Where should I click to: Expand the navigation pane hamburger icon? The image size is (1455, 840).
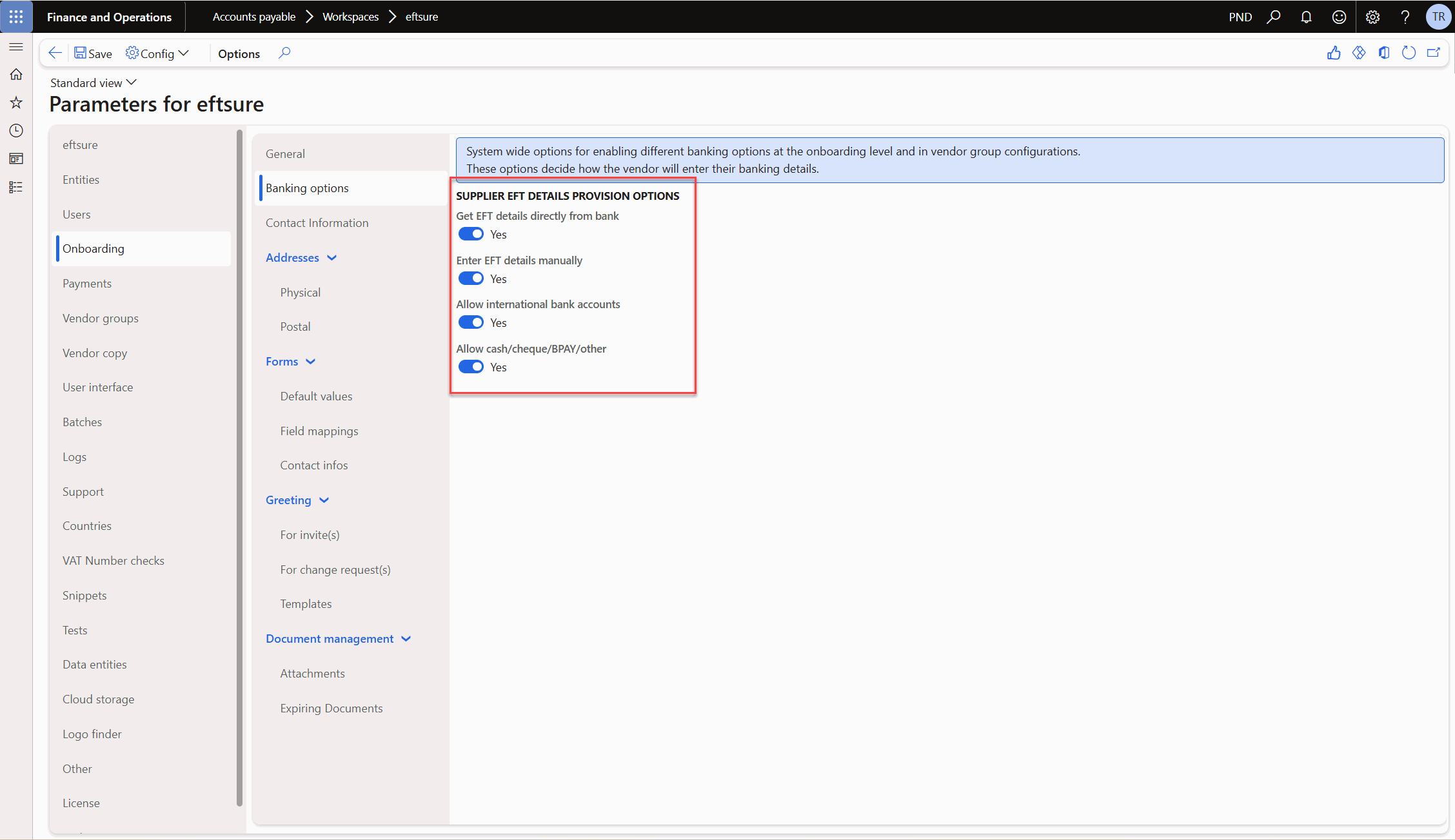click(x=16, y=47)
